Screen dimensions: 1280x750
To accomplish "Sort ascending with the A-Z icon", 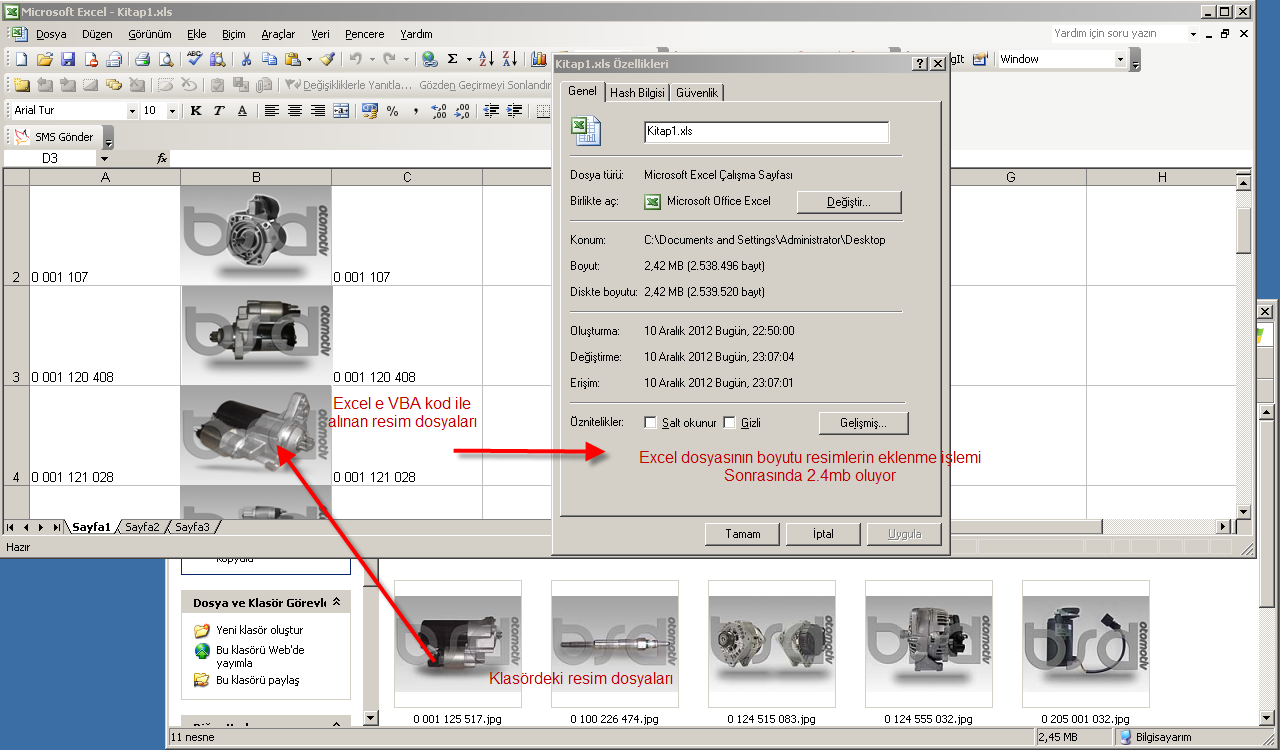I will 486,59.
